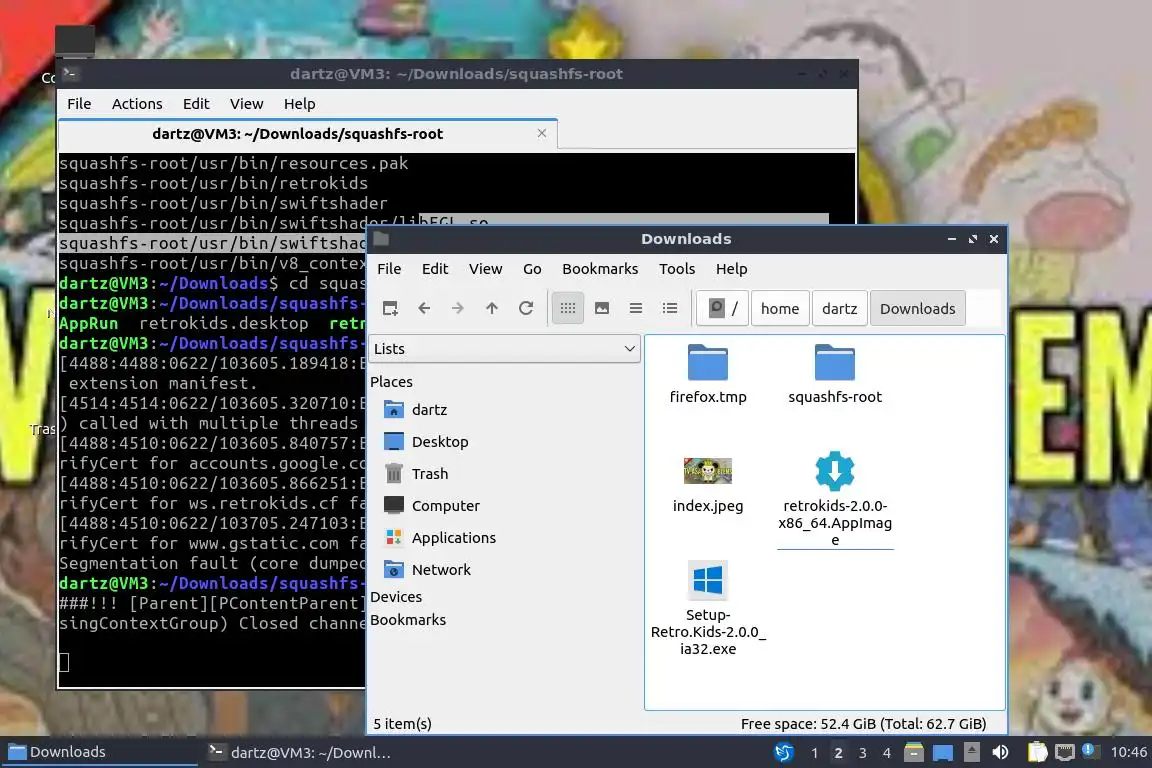Activate the dartz@VM3 terminal taskbar button
1152x768 pixels.
click(x=299, y=753)
